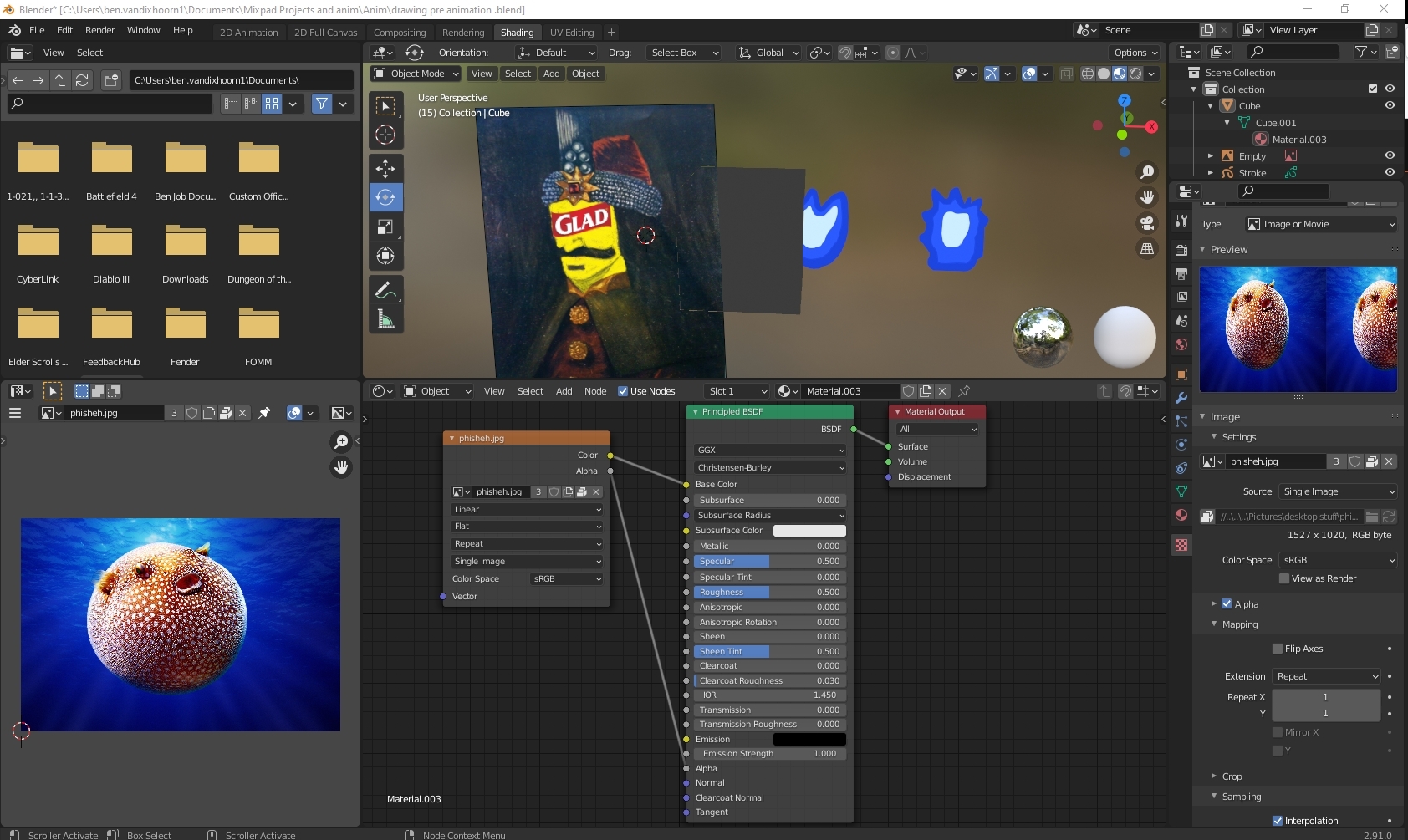Click the 3D Cursor tool
This screenshot has width=1408, height=840.
point(385,135)
